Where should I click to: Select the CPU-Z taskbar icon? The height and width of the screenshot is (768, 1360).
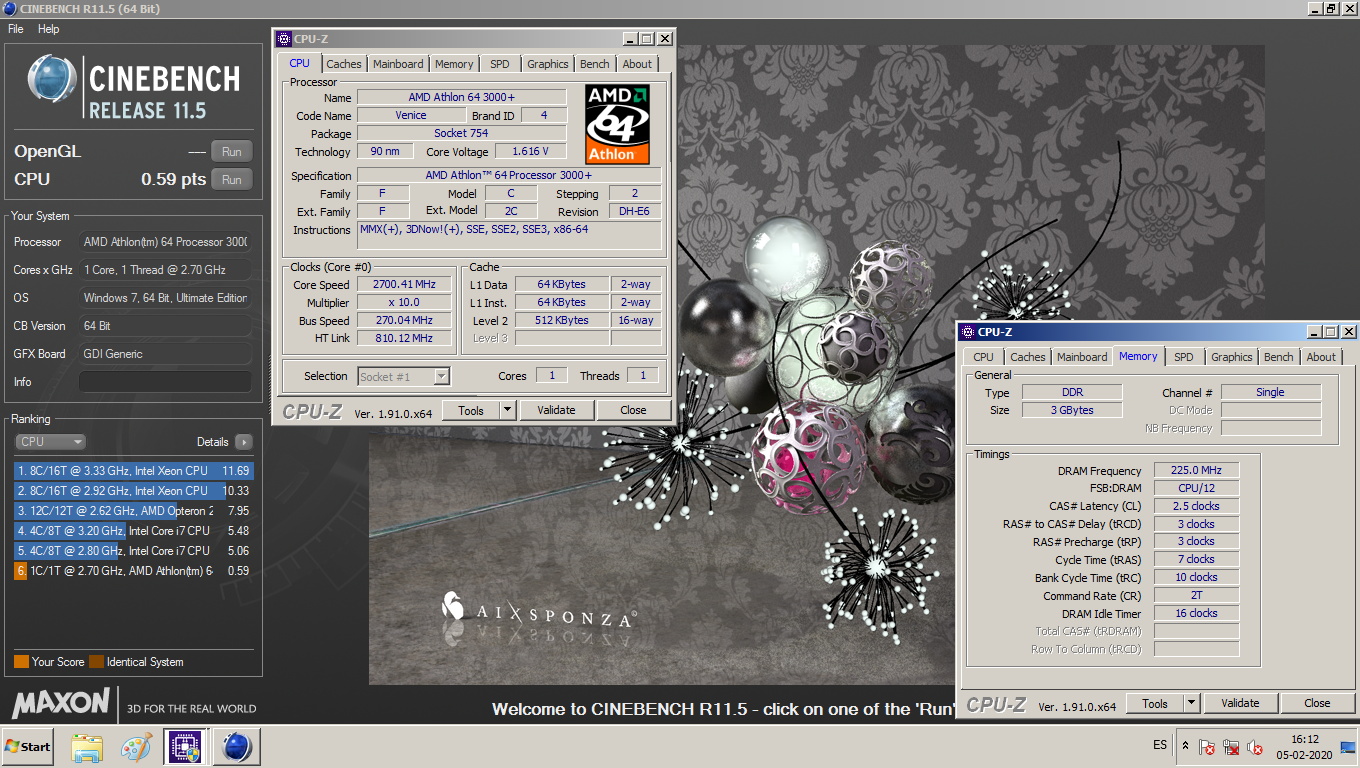click(184, 747)
